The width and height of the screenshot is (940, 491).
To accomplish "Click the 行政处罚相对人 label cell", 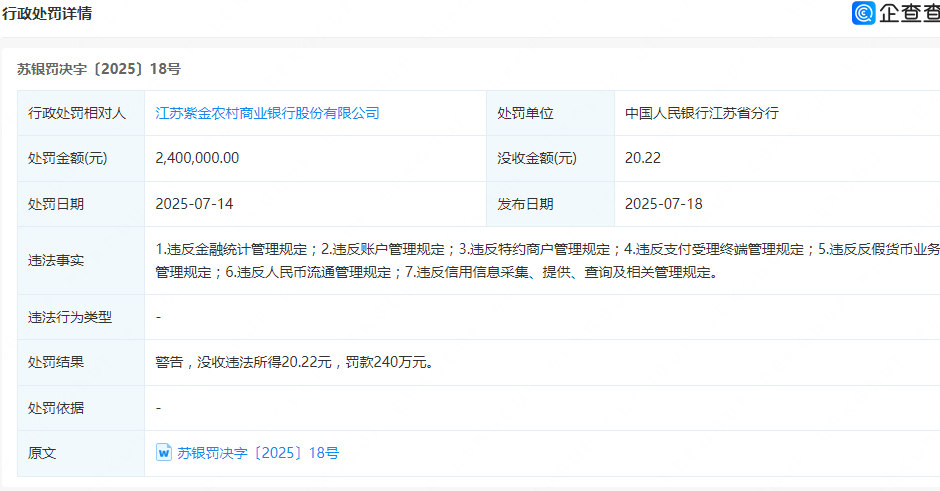I will (x=77, y=113).
